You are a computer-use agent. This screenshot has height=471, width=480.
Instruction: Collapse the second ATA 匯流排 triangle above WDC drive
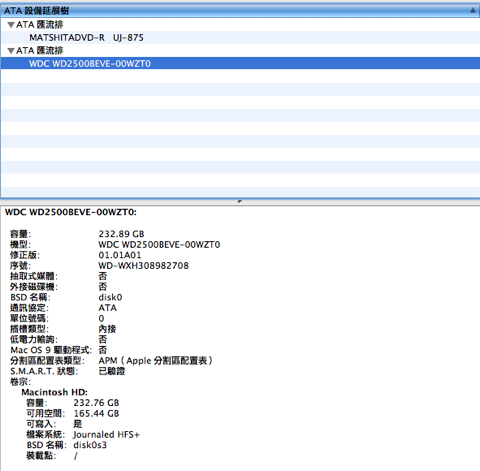click(x=11, y=51)
